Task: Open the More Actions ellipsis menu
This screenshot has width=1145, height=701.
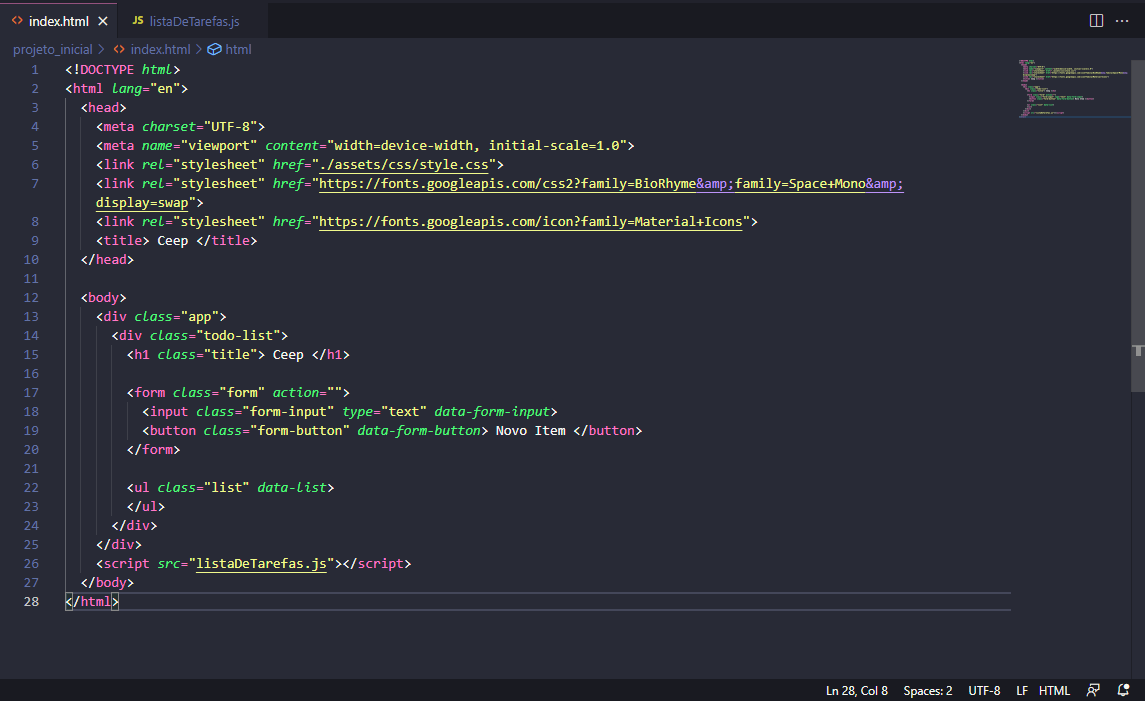Action: (x=1123, y=20)
